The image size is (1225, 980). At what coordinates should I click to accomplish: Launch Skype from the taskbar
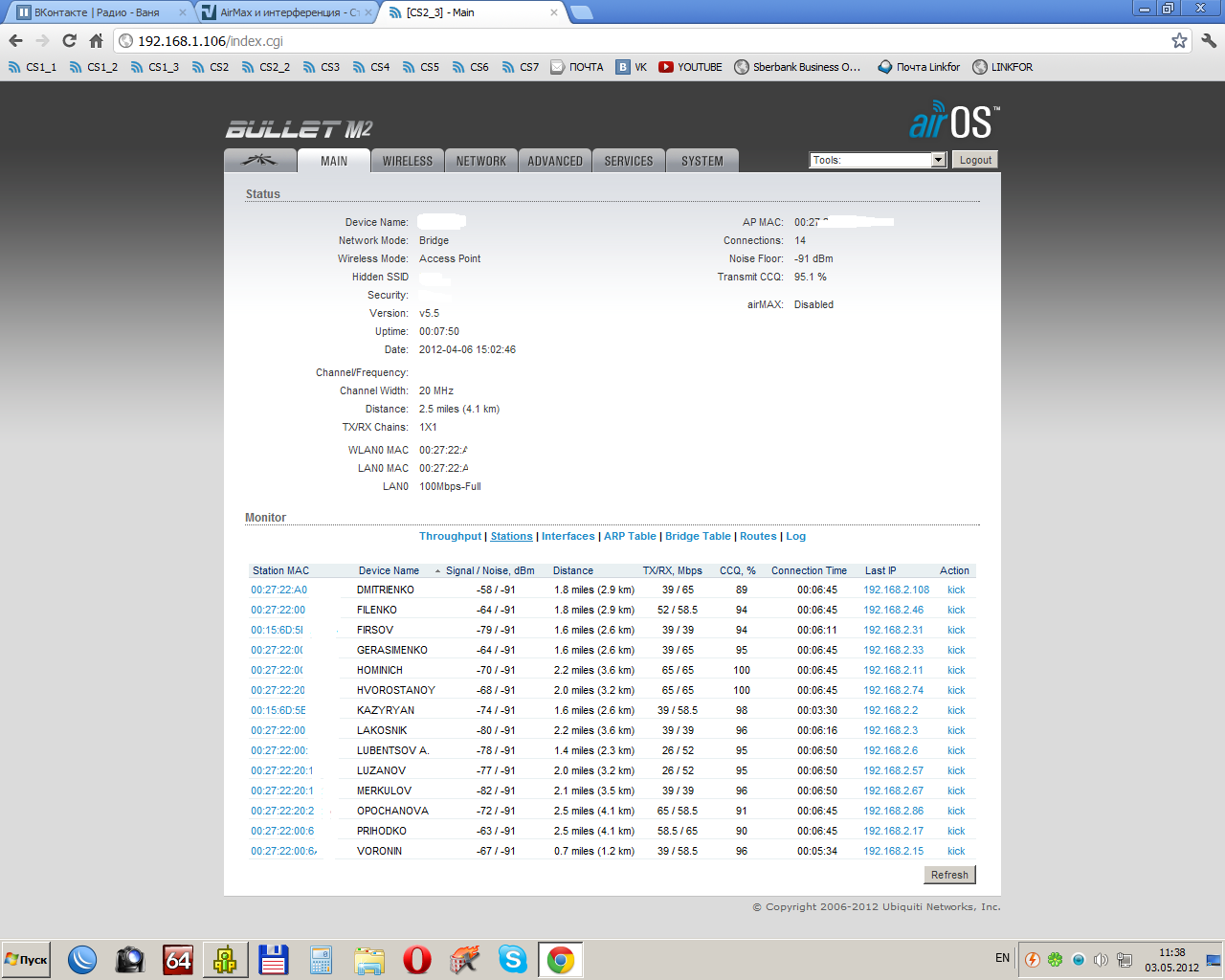513,959
